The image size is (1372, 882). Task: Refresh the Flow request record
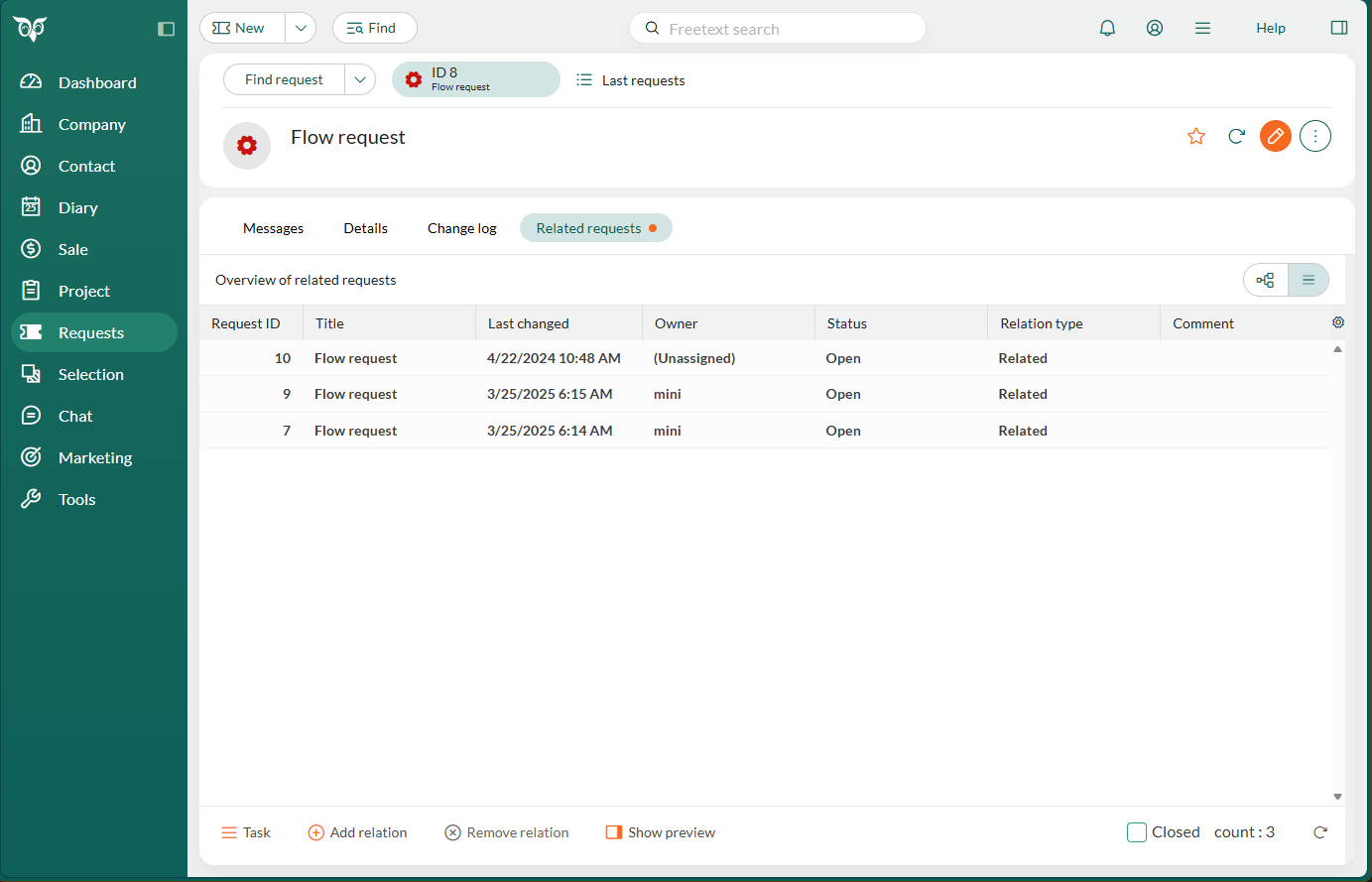click(1236, 136)
